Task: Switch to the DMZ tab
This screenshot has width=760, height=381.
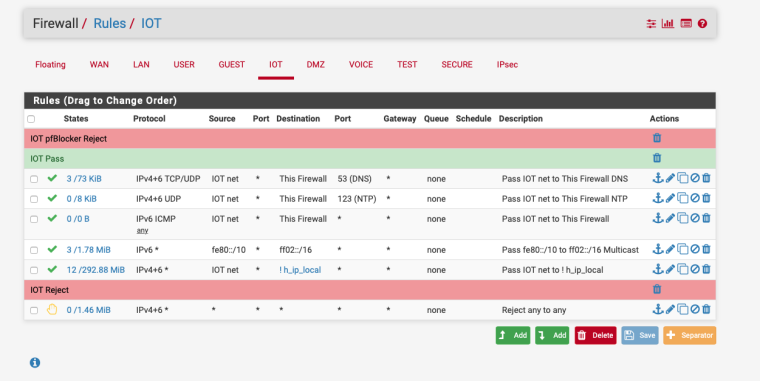Action: click(316, 64)
